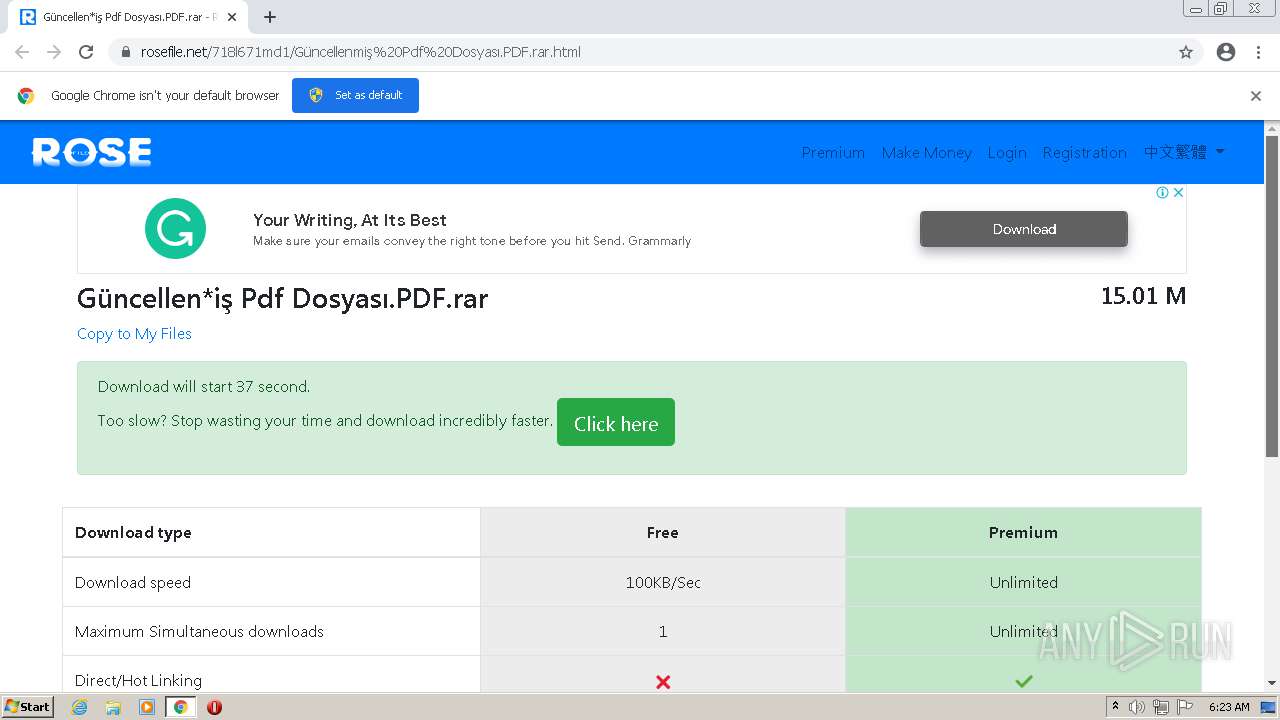This screenshot has width=1280, height=720.
Task: Click the Free column header
Action: click(662, 532)
